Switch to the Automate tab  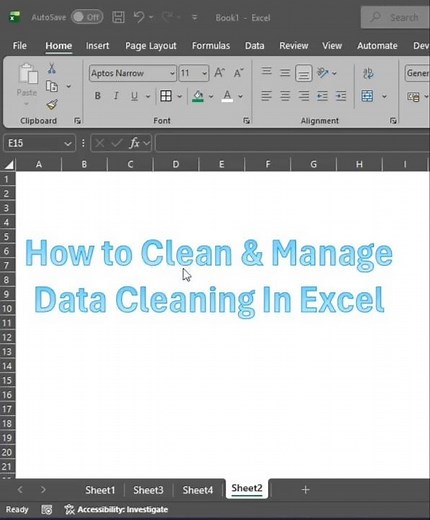tap(377, 46)
